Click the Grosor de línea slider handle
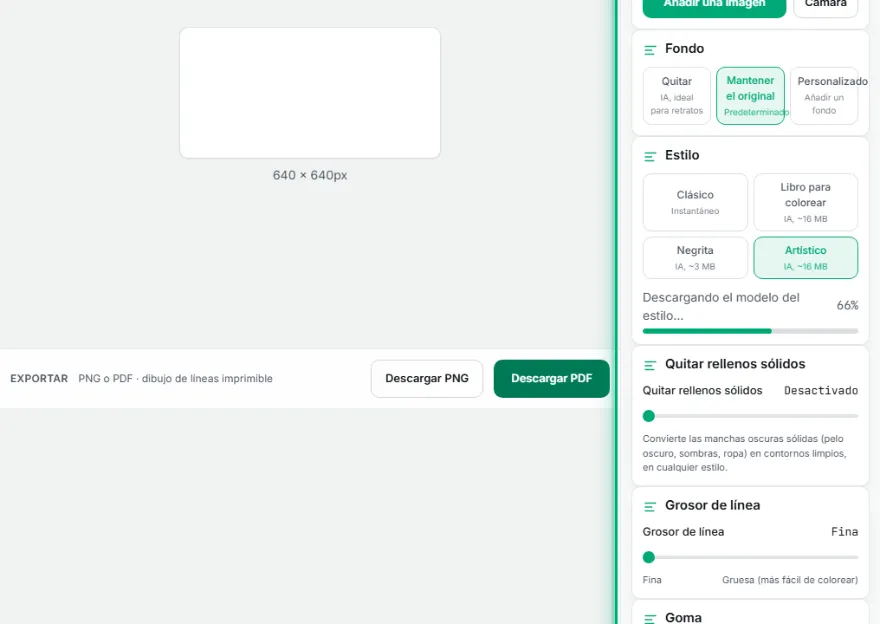 (x=649, y=557)
